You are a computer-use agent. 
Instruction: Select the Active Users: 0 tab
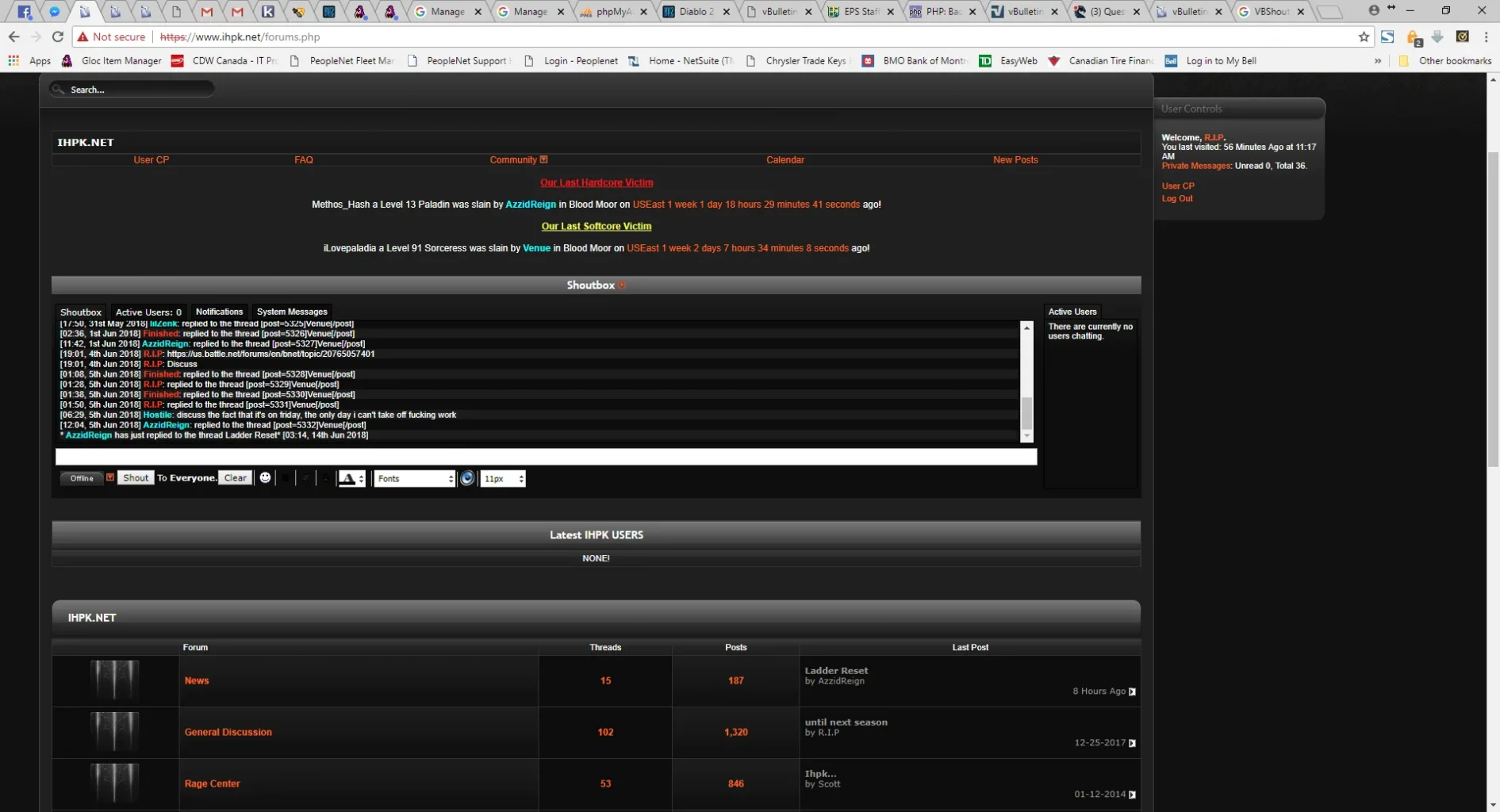[x=148, y=312]
